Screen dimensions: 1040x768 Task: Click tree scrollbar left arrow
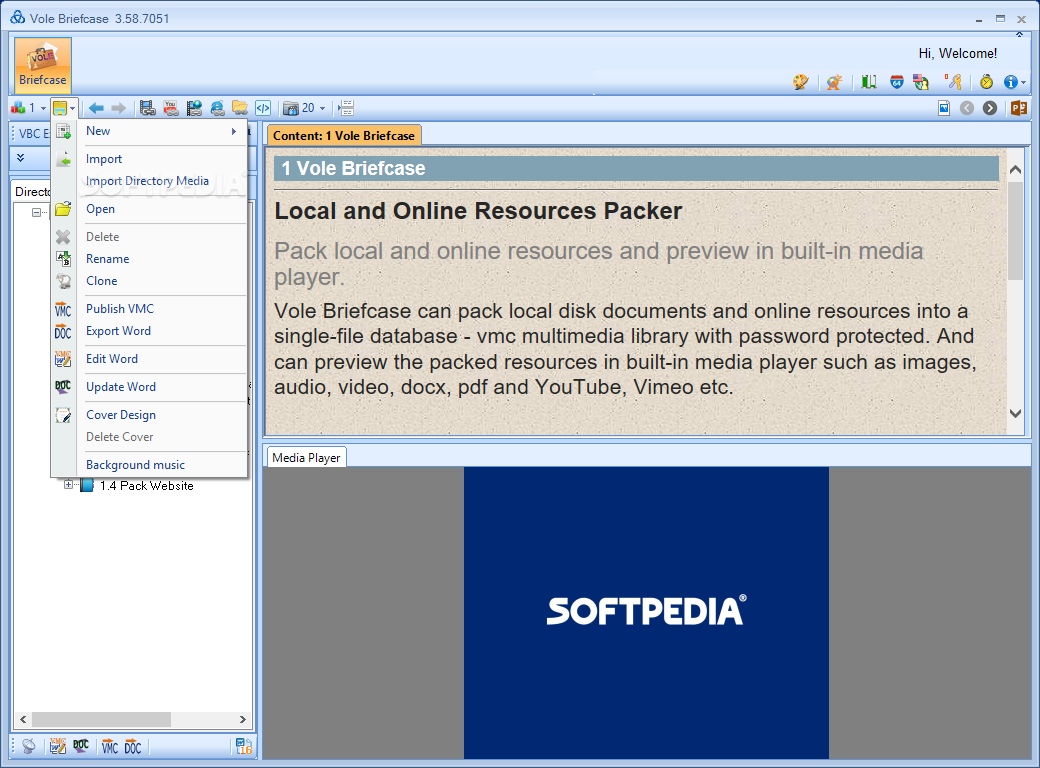(x=23, y=720)
